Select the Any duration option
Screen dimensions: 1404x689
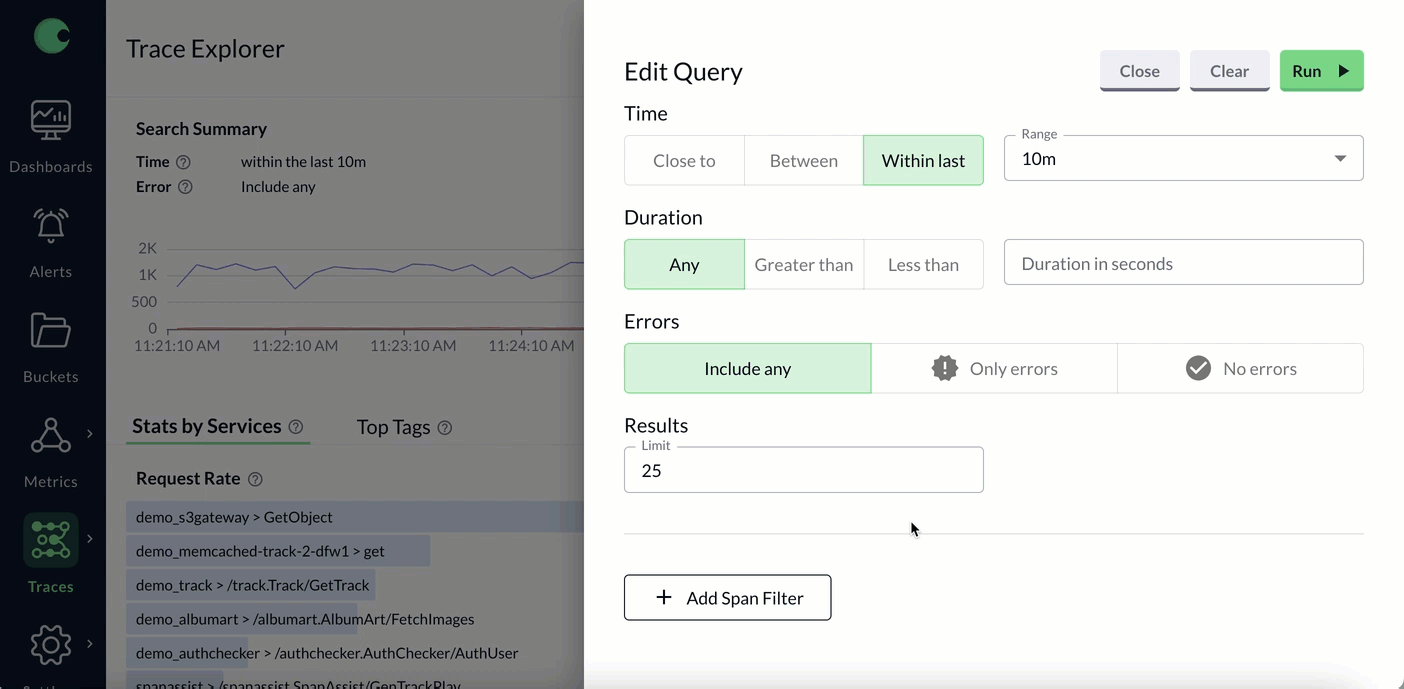coord(684,264)
